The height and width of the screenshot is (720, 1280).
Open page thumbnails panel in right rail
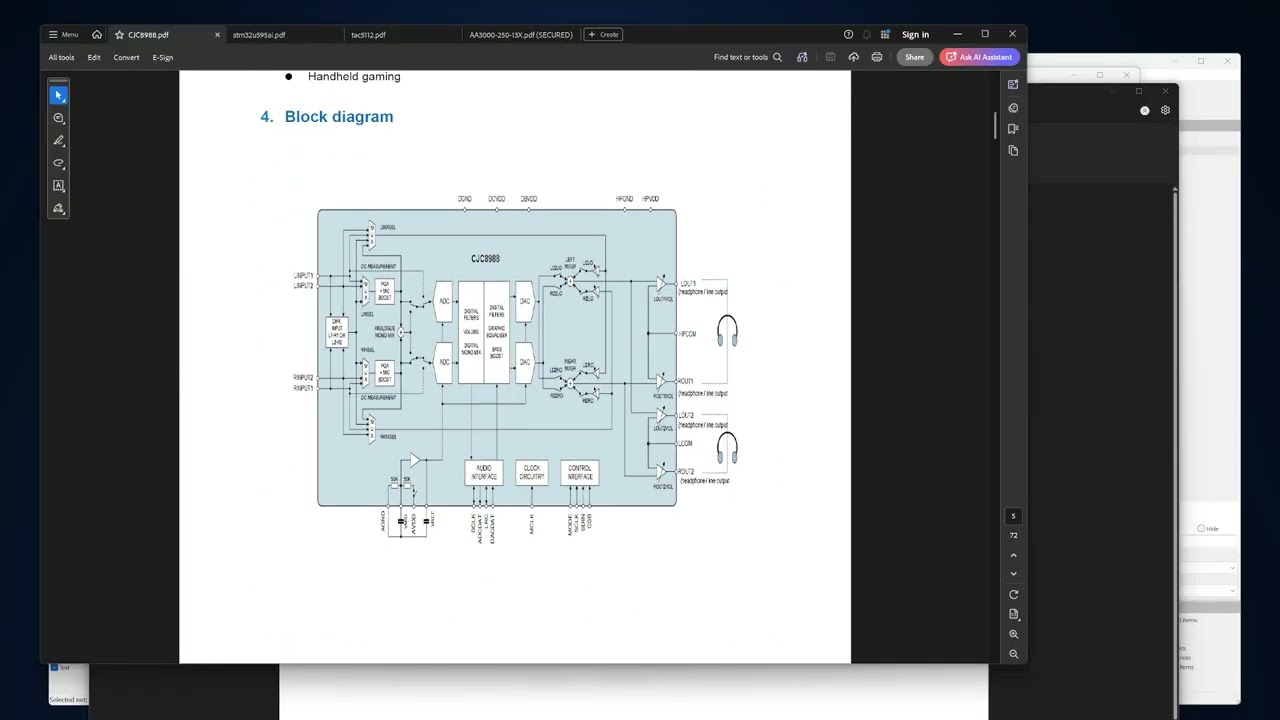click(1013, 151)
